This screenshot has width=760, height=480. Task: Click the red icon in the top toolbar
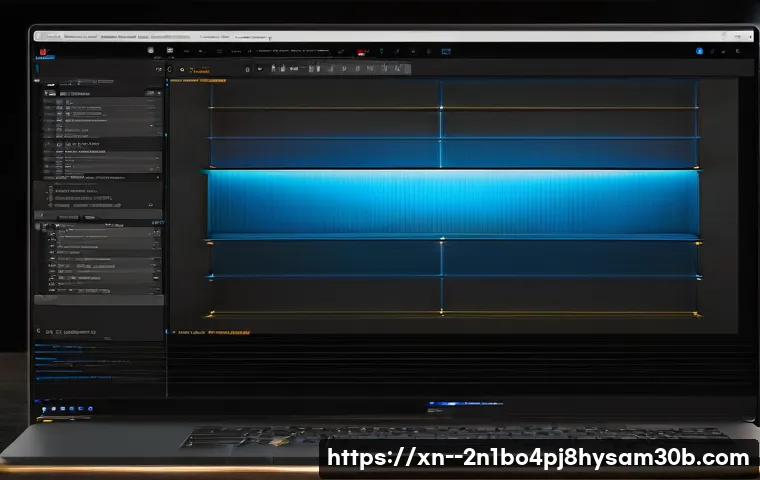pyautogui.click(x=361, y=52)
